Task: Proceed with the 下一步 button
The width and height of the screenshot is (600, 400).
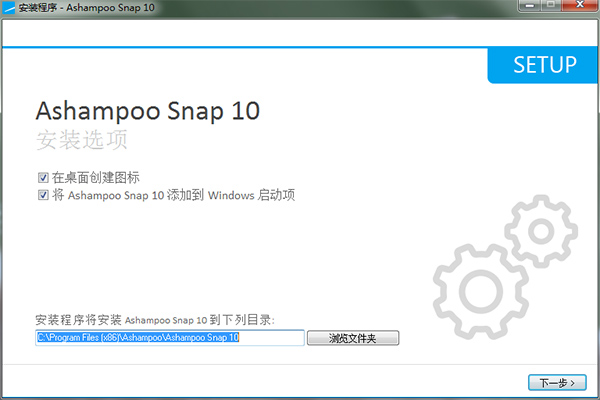Action: pyautogui.click(x=557, y=382)
